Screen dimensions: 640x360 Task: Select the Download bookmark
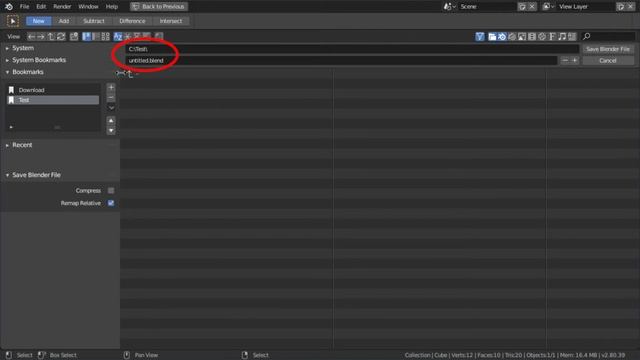(53, 90)
